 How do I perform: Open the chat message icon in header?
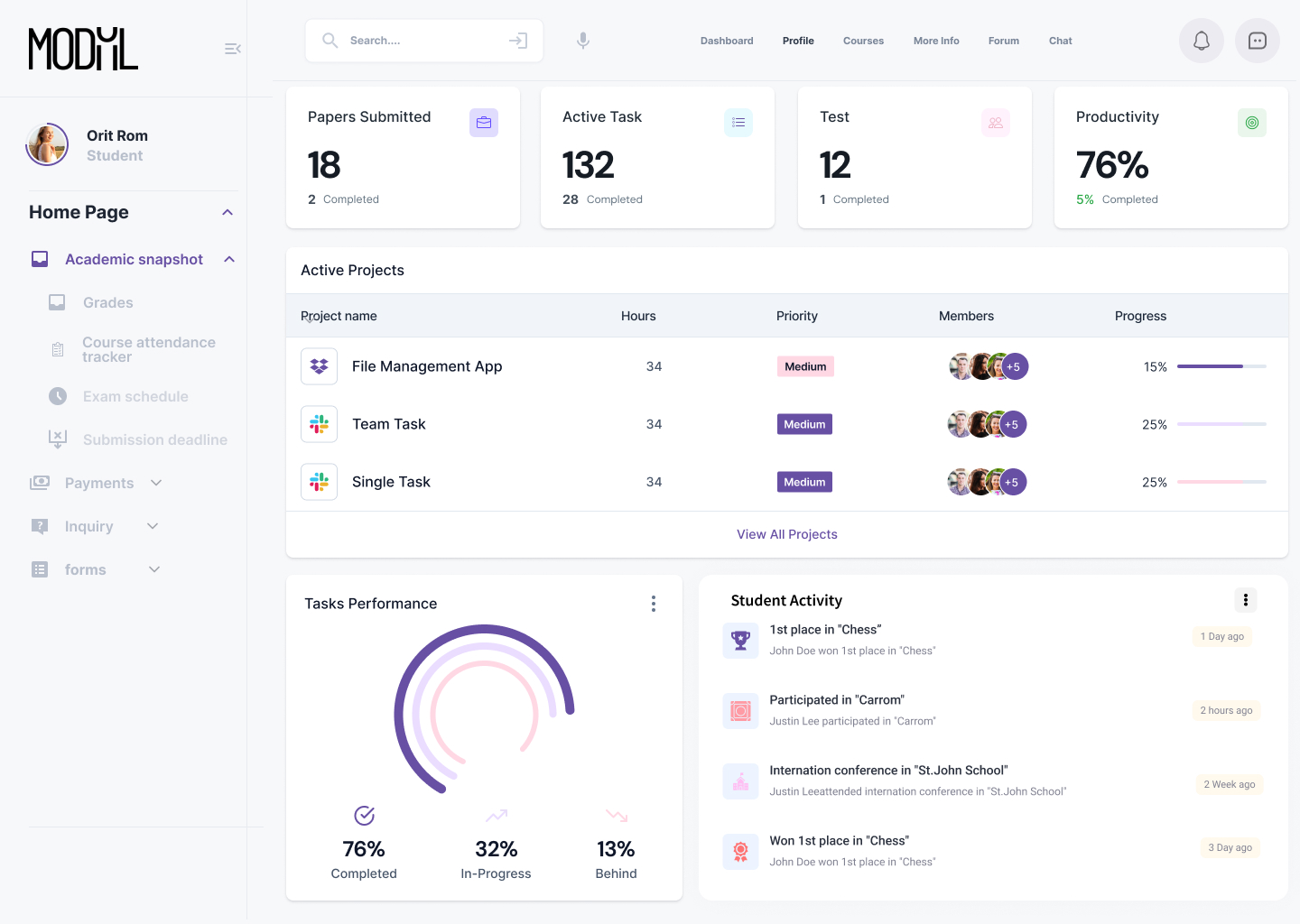tap(1257, 41)
